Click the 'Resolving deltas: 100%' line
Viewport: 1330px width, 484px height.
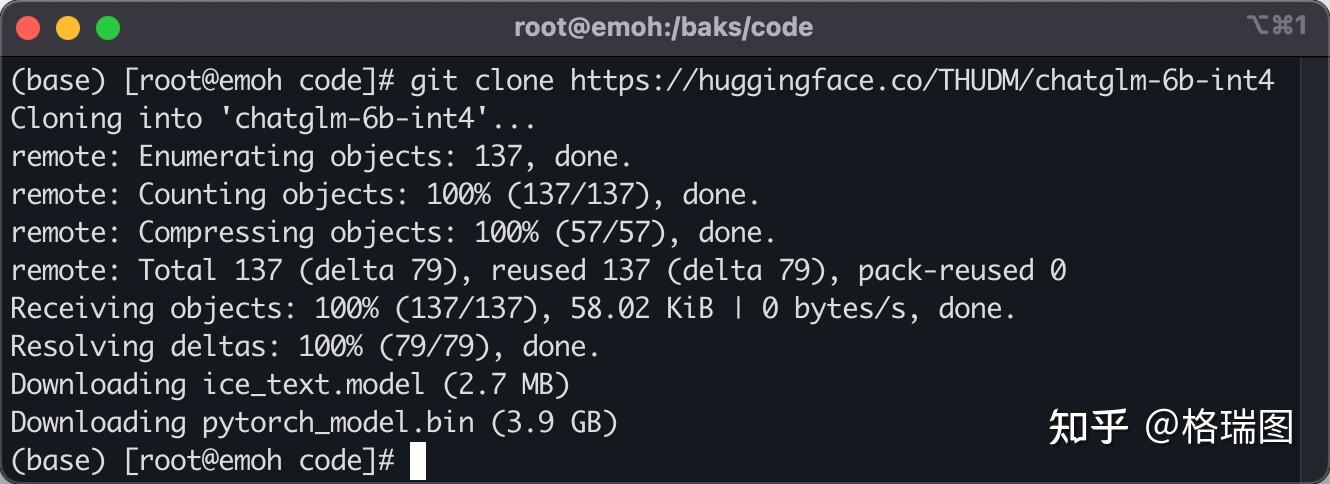click(305, 346)
